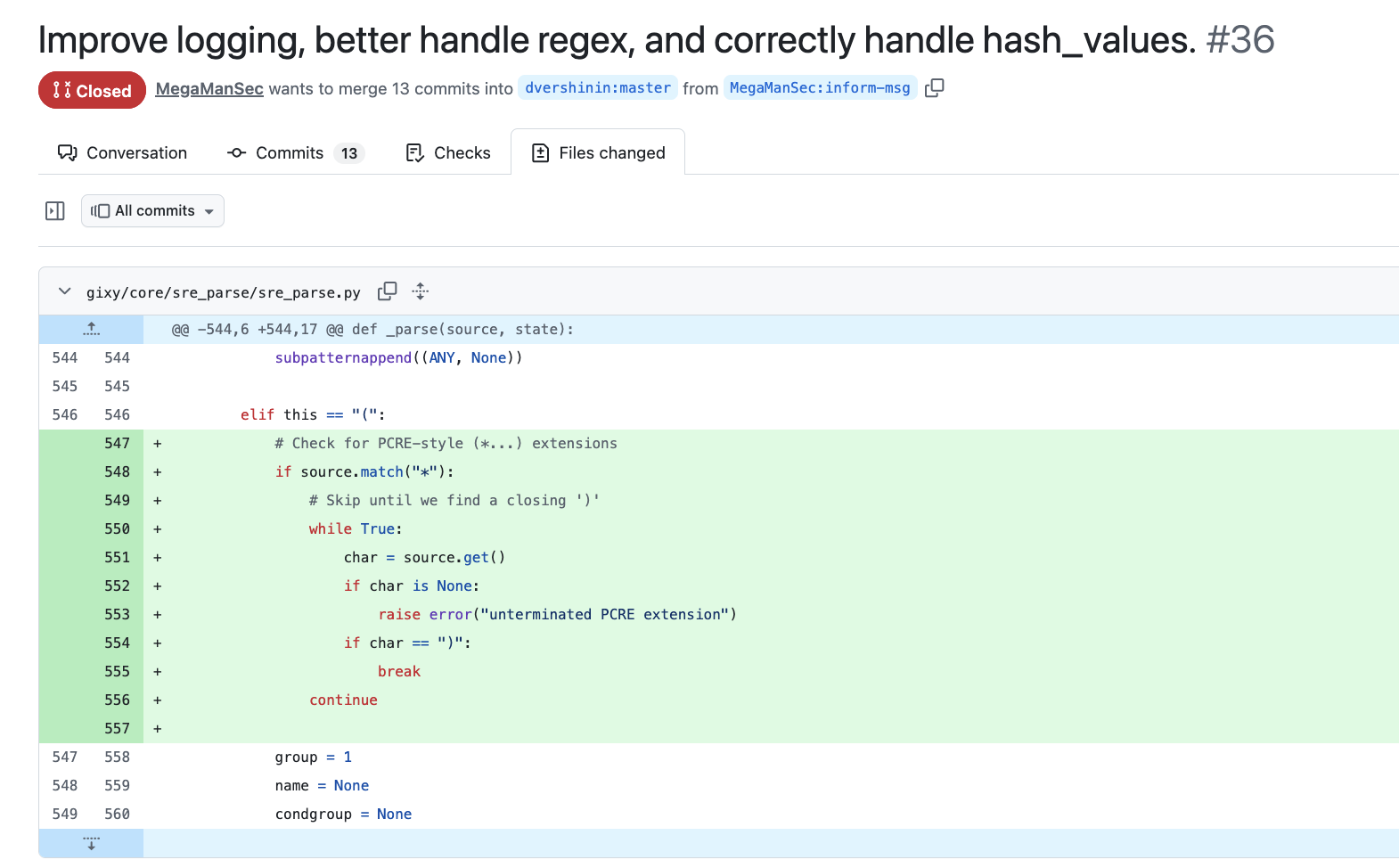
Task: Expand all lines icon beside file name
Action: tap(421, 291)
